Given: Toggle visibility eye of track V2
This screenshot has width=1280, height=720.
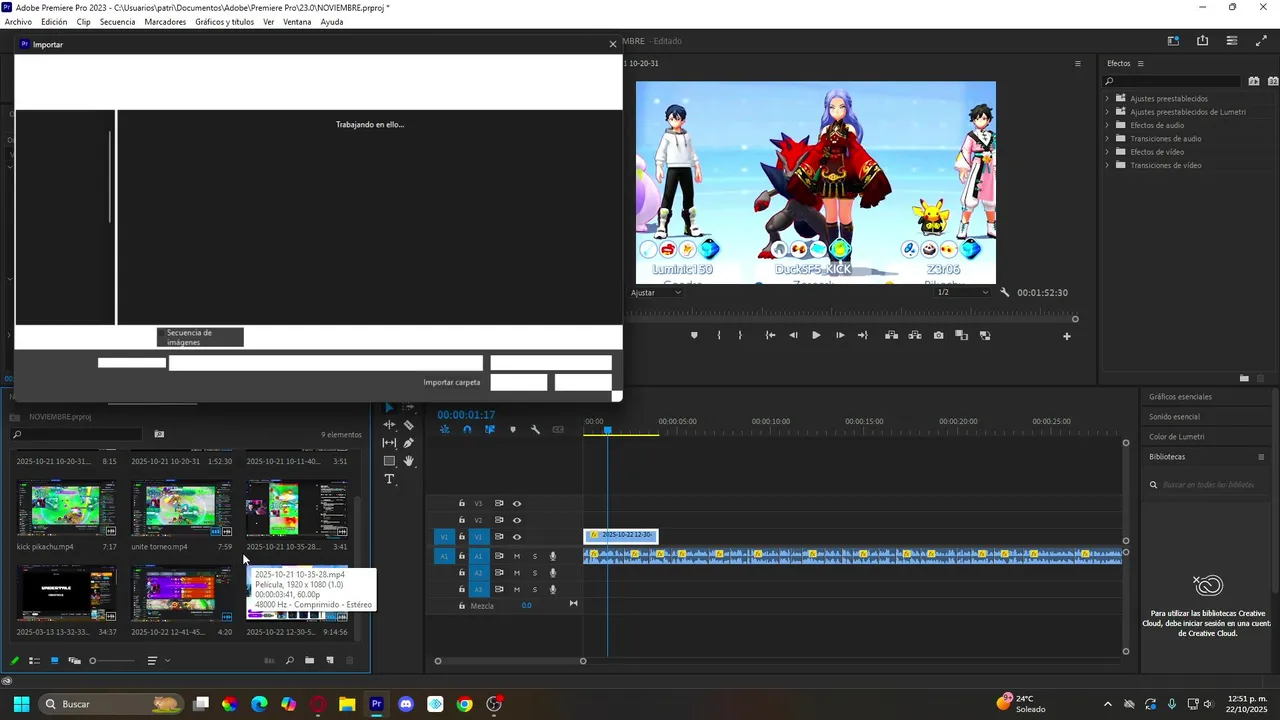Looking at the screenshot, I should [x=517, y=520].
